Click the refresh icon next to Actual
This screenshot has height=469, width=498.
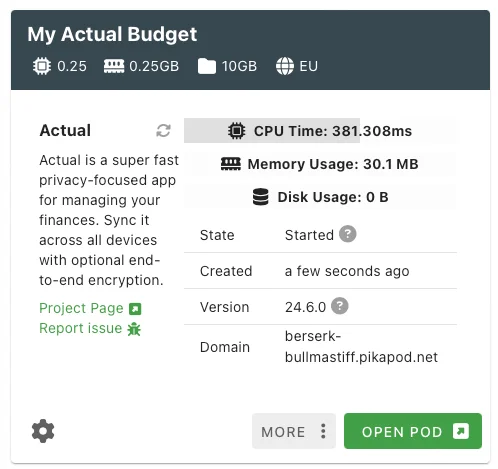(x=163, y=130)
